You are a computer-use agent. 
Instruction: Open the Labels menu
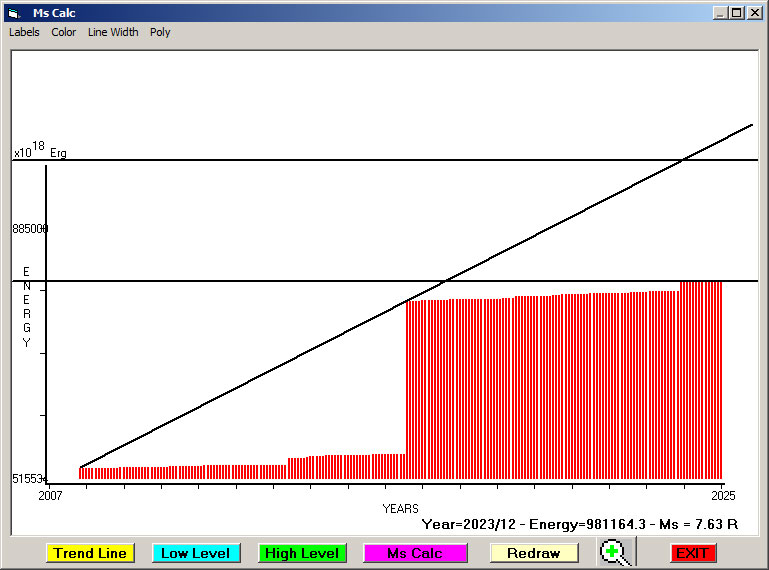[24, 32]
